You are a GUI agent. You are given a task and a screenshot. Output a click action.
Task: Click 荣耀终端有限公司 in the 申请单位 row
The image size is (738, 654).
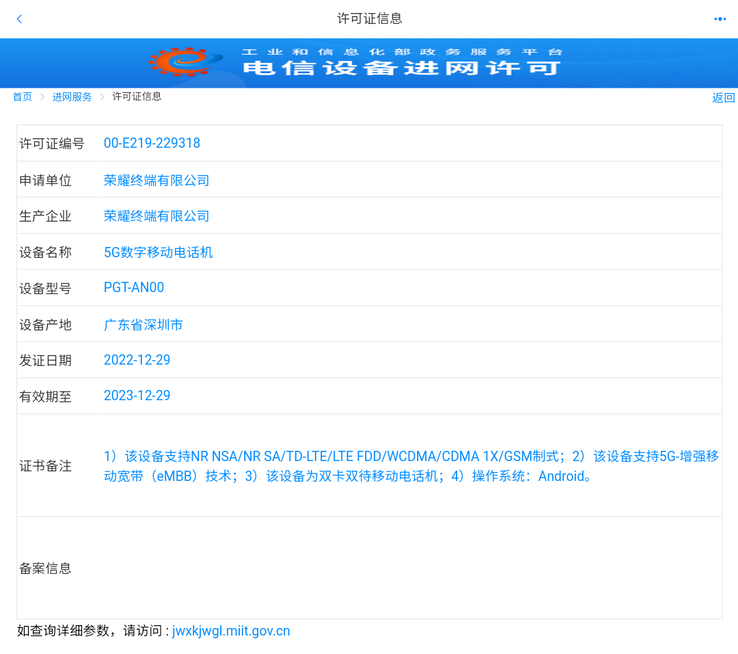157,181
